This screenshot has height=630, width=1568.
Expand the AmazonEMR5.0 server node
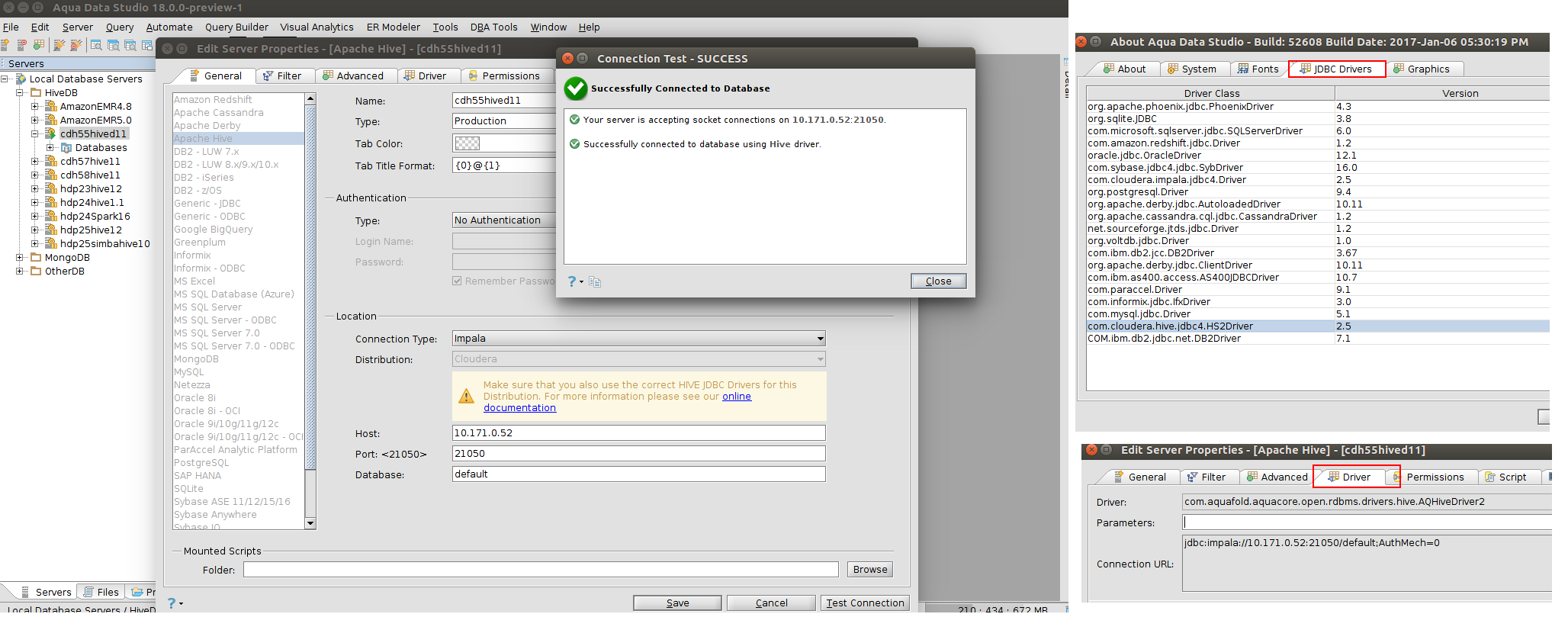(35, 120)
